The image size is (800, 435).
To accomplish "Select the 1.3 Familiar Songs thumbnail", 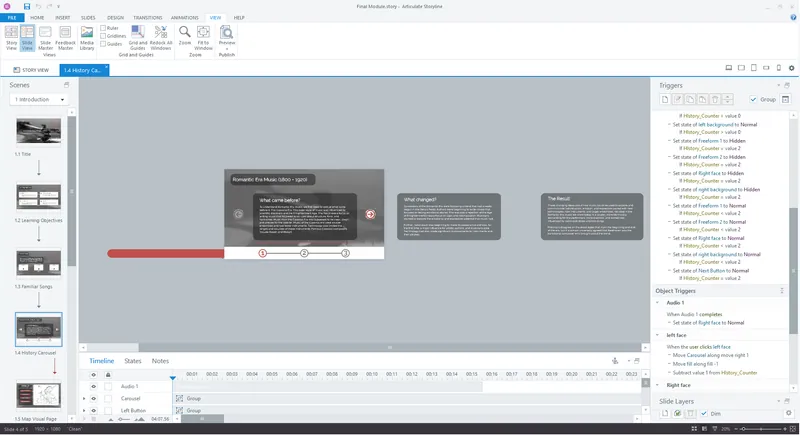I will click(x=38, y=262).
